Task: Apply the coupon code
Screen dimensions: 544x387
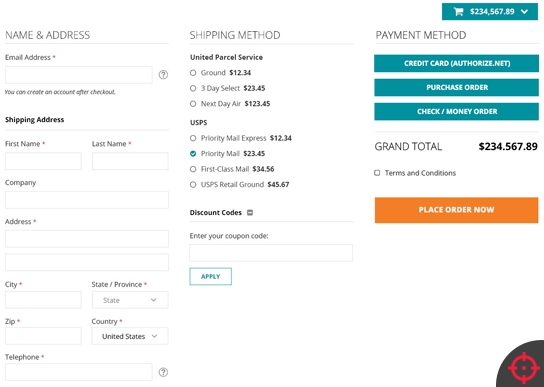Action: tap(211, 276)
